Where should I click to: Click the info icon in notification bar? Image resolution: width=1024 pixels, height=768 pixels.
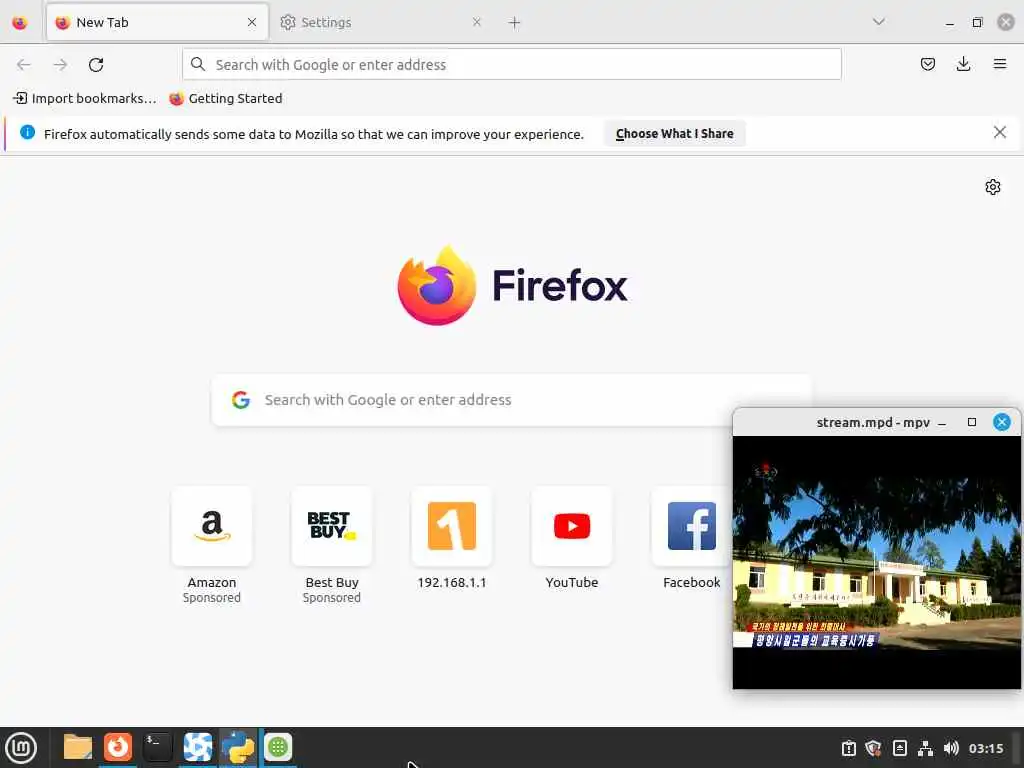click(27, 133)
